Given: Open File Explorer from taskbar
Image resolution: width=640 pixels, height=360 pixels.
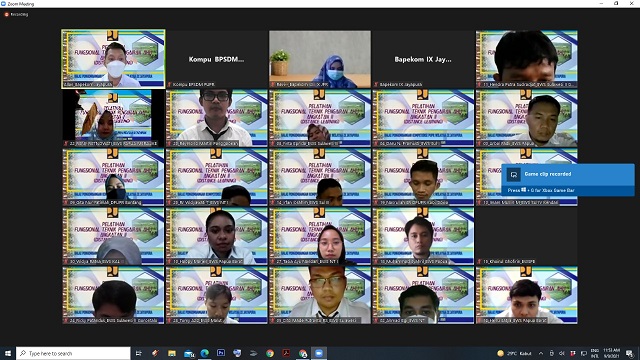Looking at the screenshot, I should [172, 353].
